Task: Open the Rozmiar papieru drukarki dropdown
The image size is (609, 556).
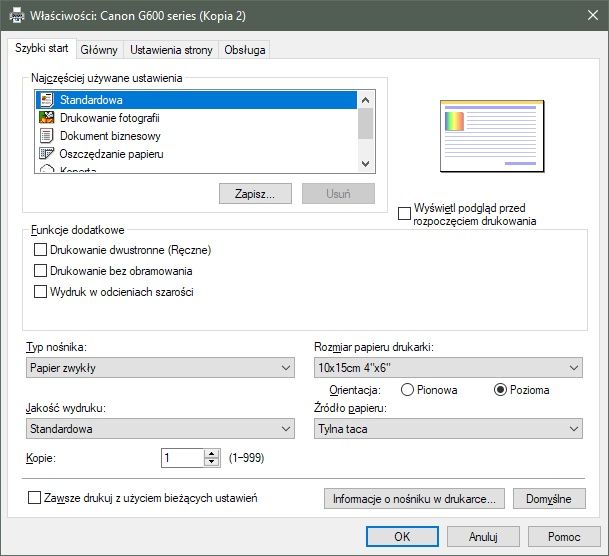Action: click(448, 368)
